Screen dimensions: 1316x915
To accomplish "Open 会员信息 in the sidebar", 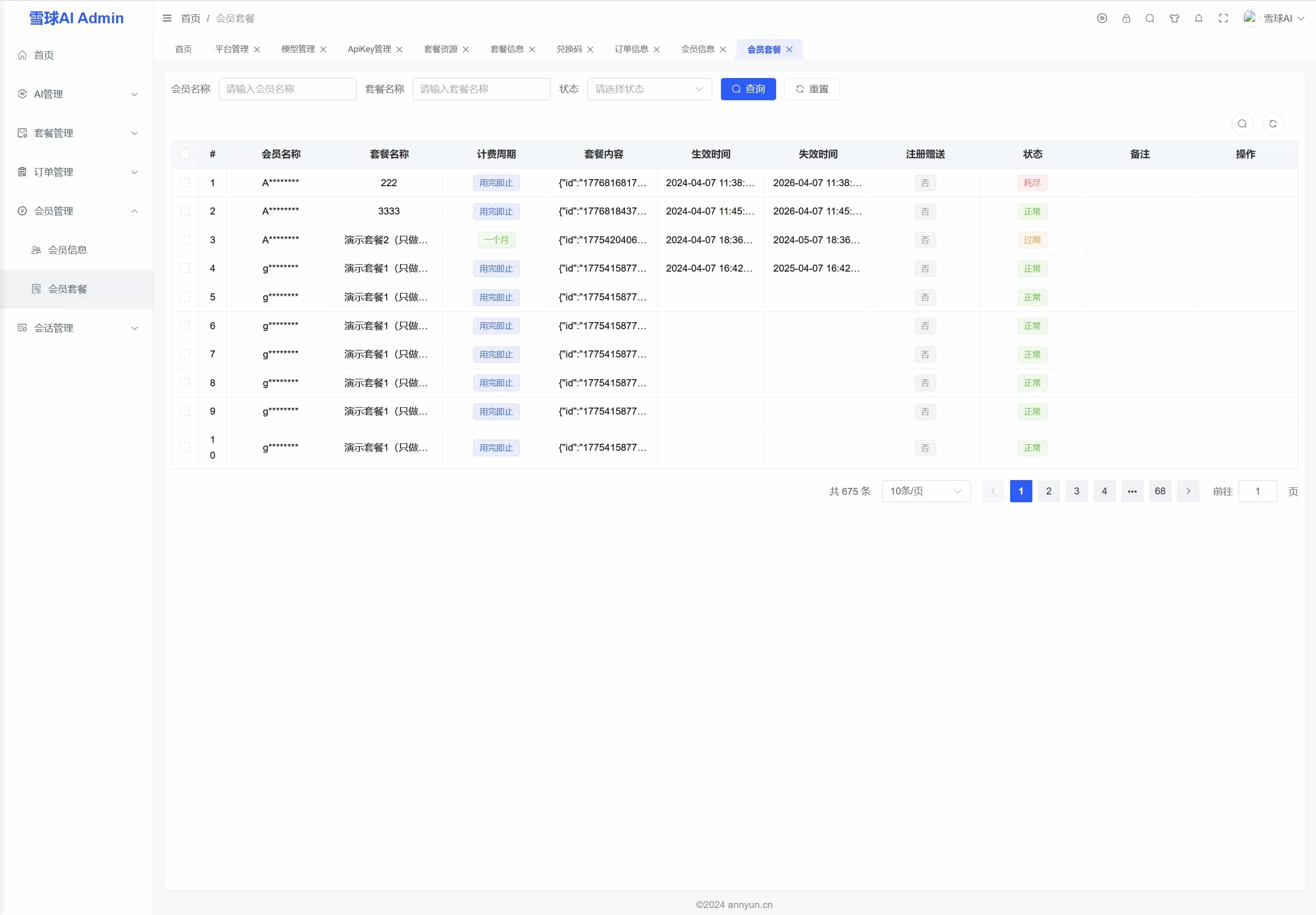I will (x=67, y=250).
